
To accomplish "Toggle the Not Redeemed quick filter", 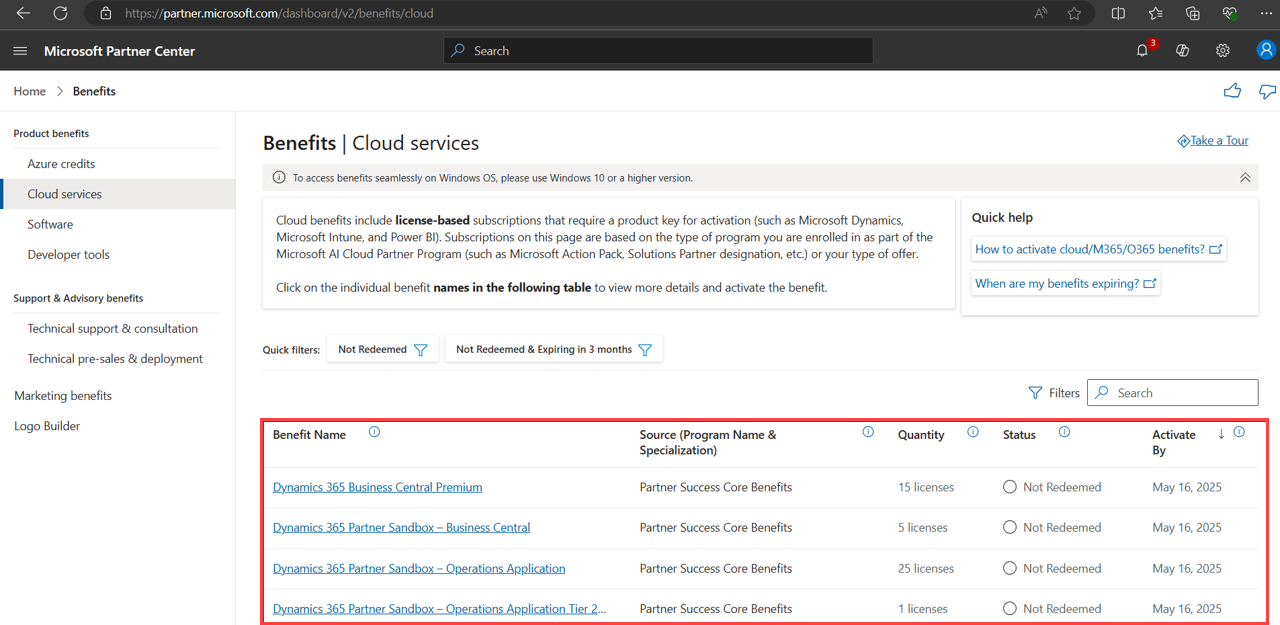I will 382,350.
